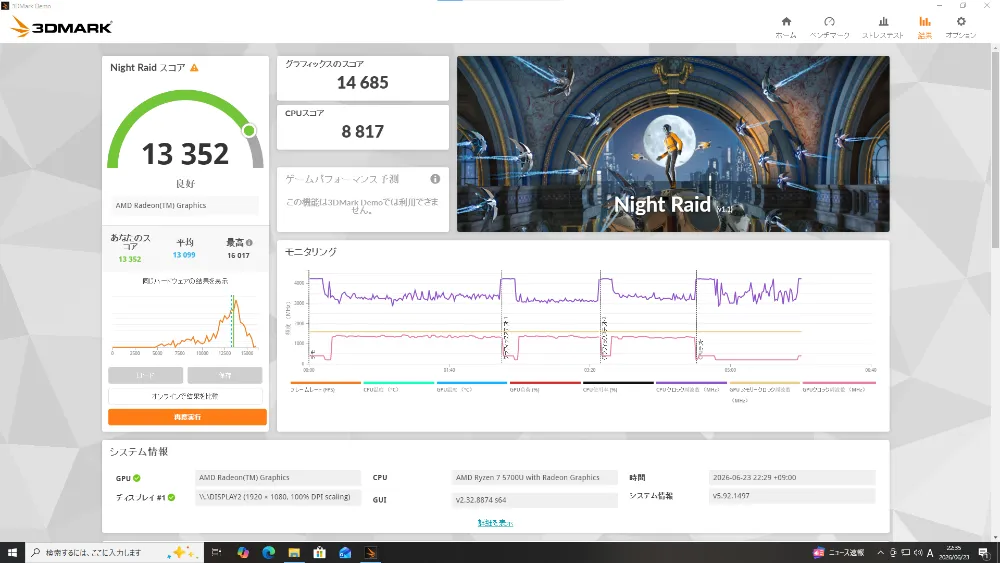Viewport: 1000px width, 563px height.
Task: Go to the Home (ホーム) section
Action: pos(786,27)
